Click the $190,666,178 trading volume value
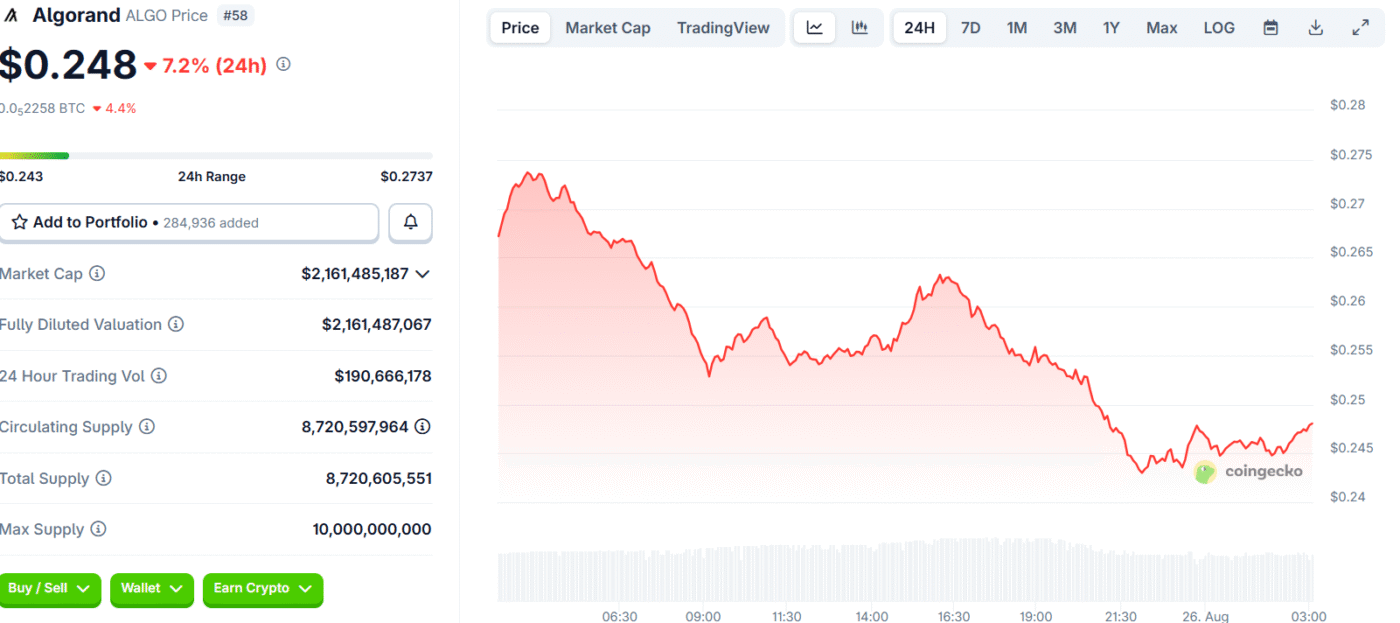This screenshot has height=623, width=1400. point(383,377)
